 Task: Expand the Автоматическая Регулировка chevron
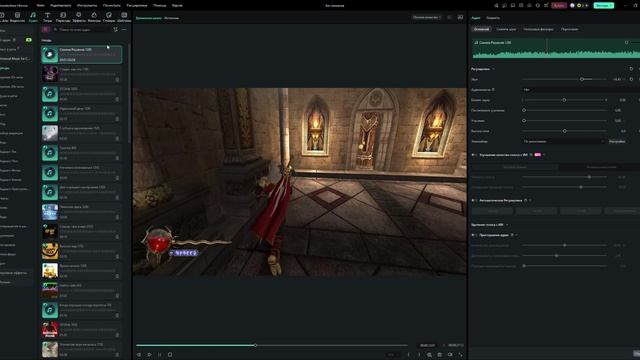click(530, 200)
